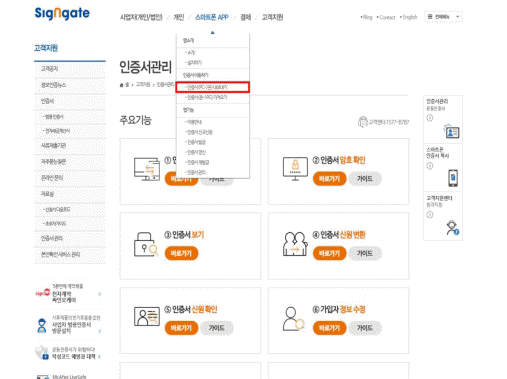507x379 pixels.
Task: Click 바로가기 for 인증서 신원 확인
Action: (x=181, y=328)
